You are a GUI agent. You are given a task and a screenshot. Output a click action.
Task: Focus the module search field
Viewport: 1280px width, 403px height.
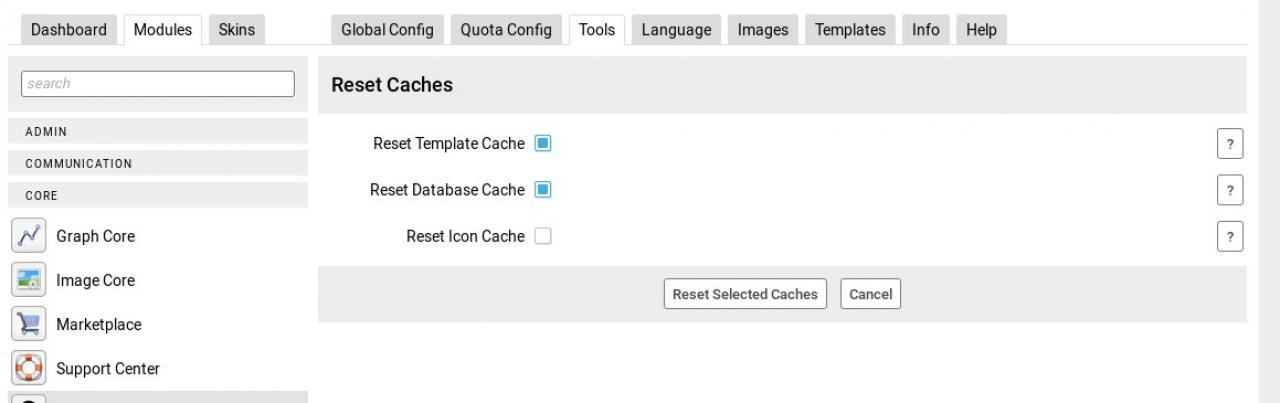point(158,84)
